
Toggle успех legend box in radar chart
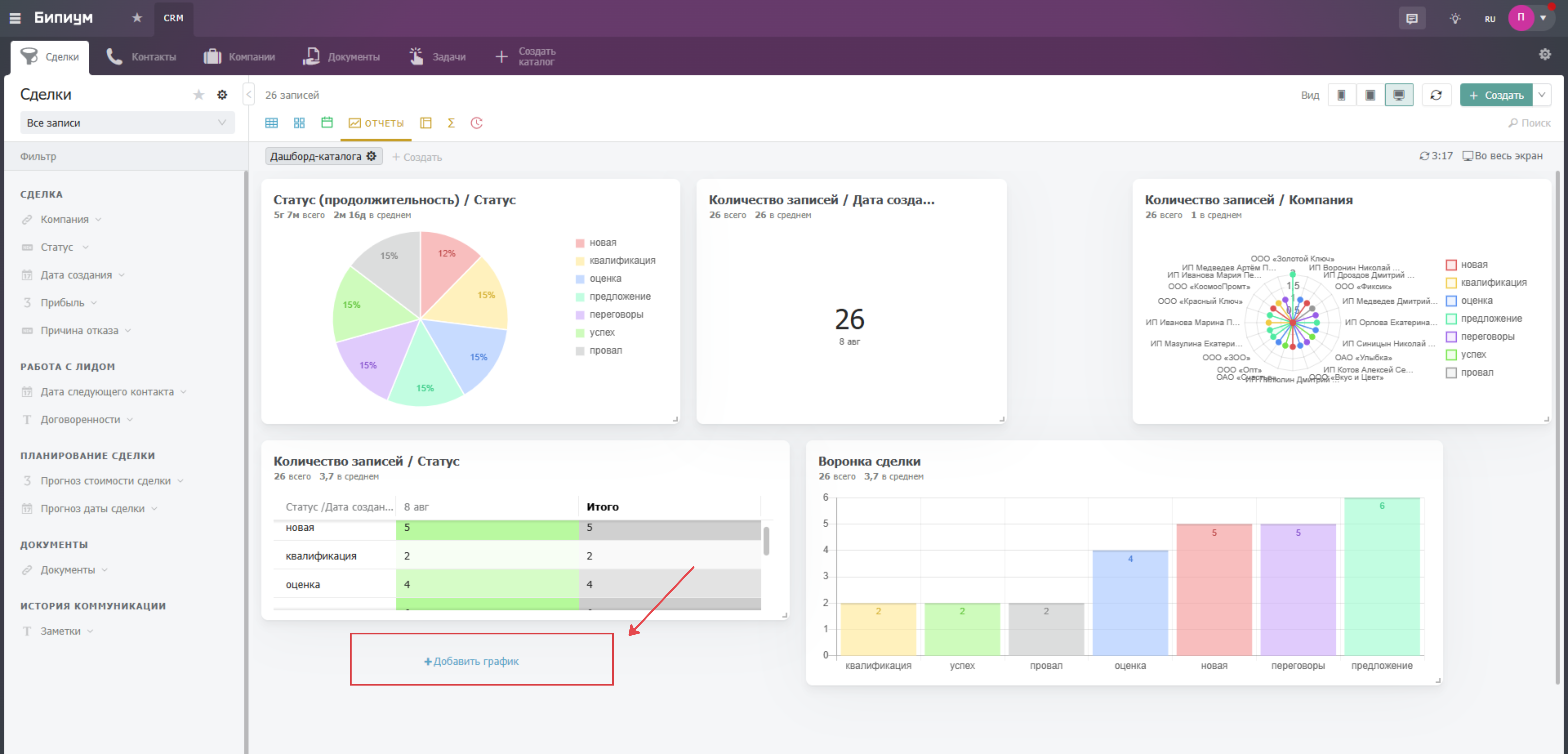(1451, 355)
